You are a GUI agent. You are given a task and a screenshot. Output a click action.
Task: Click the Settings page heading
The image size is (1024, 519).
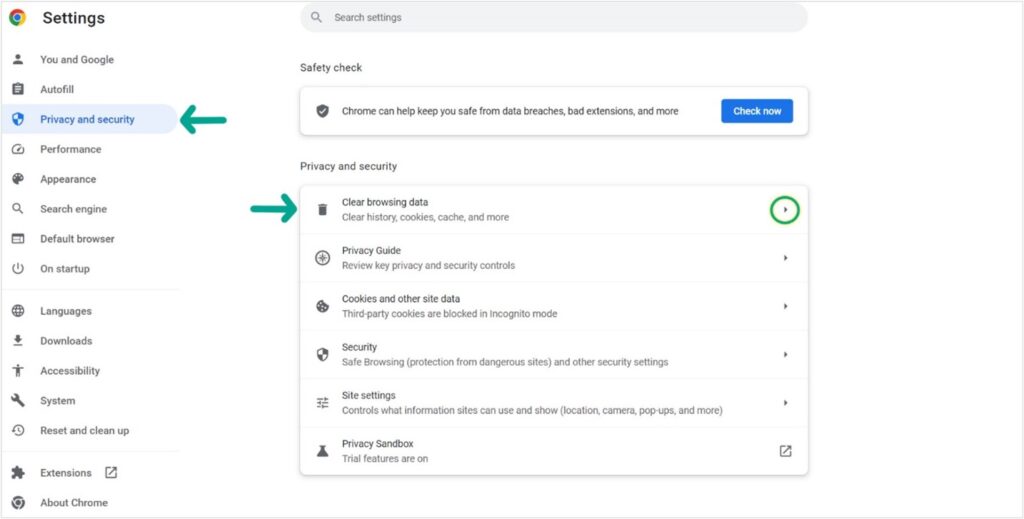74,18
